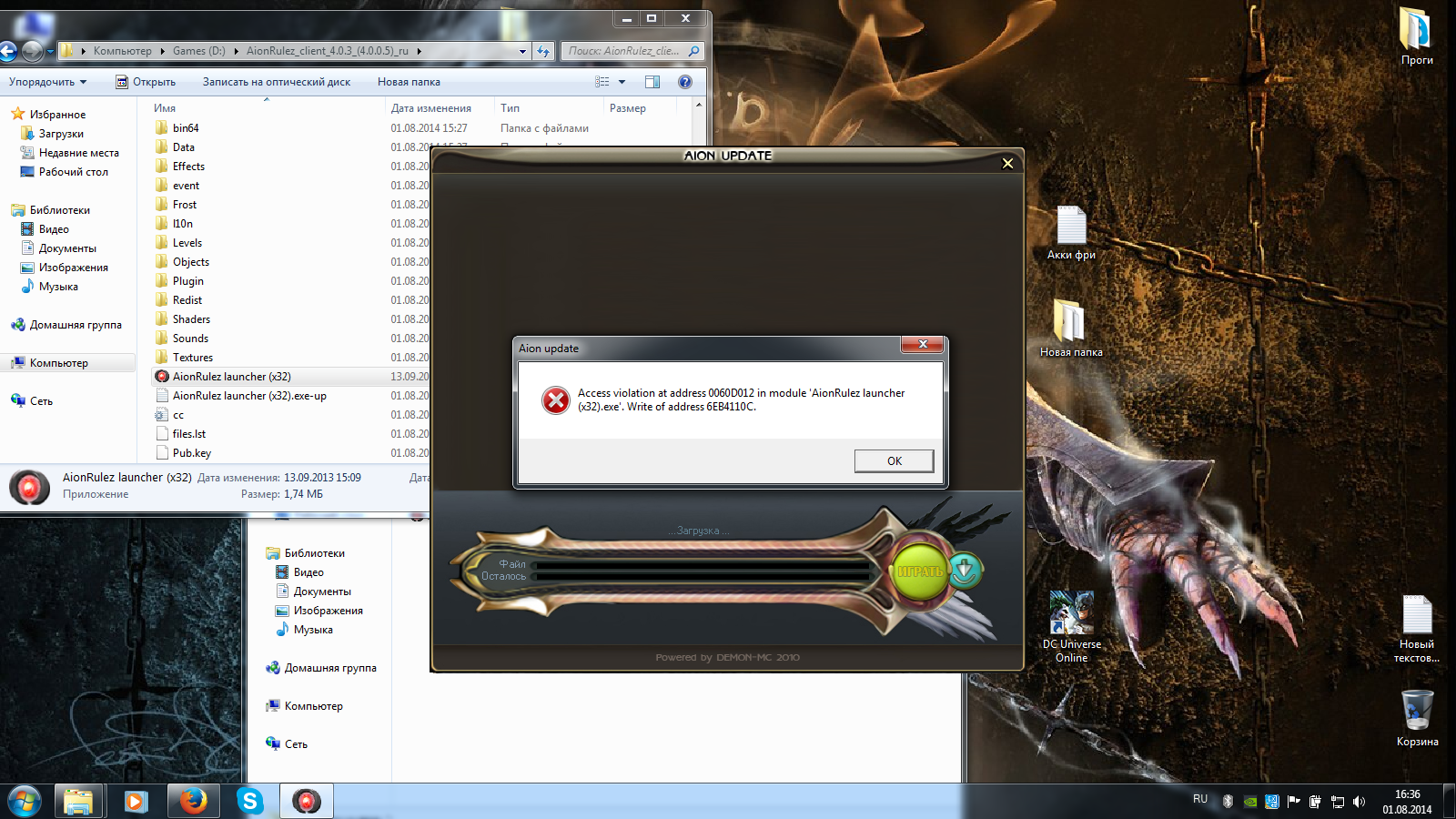Create folder with Новая папка toolbar button

(x=409, y=82)
